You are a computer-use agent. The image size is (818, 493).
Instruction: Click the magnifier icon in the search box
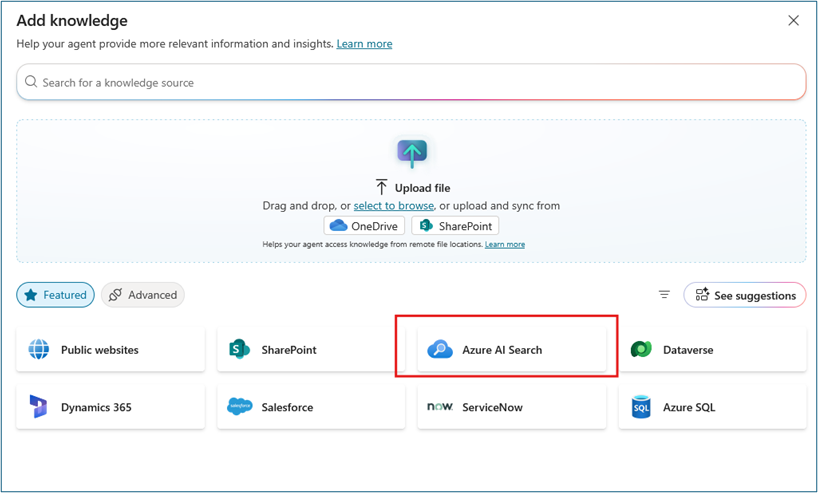coord(31,82)
